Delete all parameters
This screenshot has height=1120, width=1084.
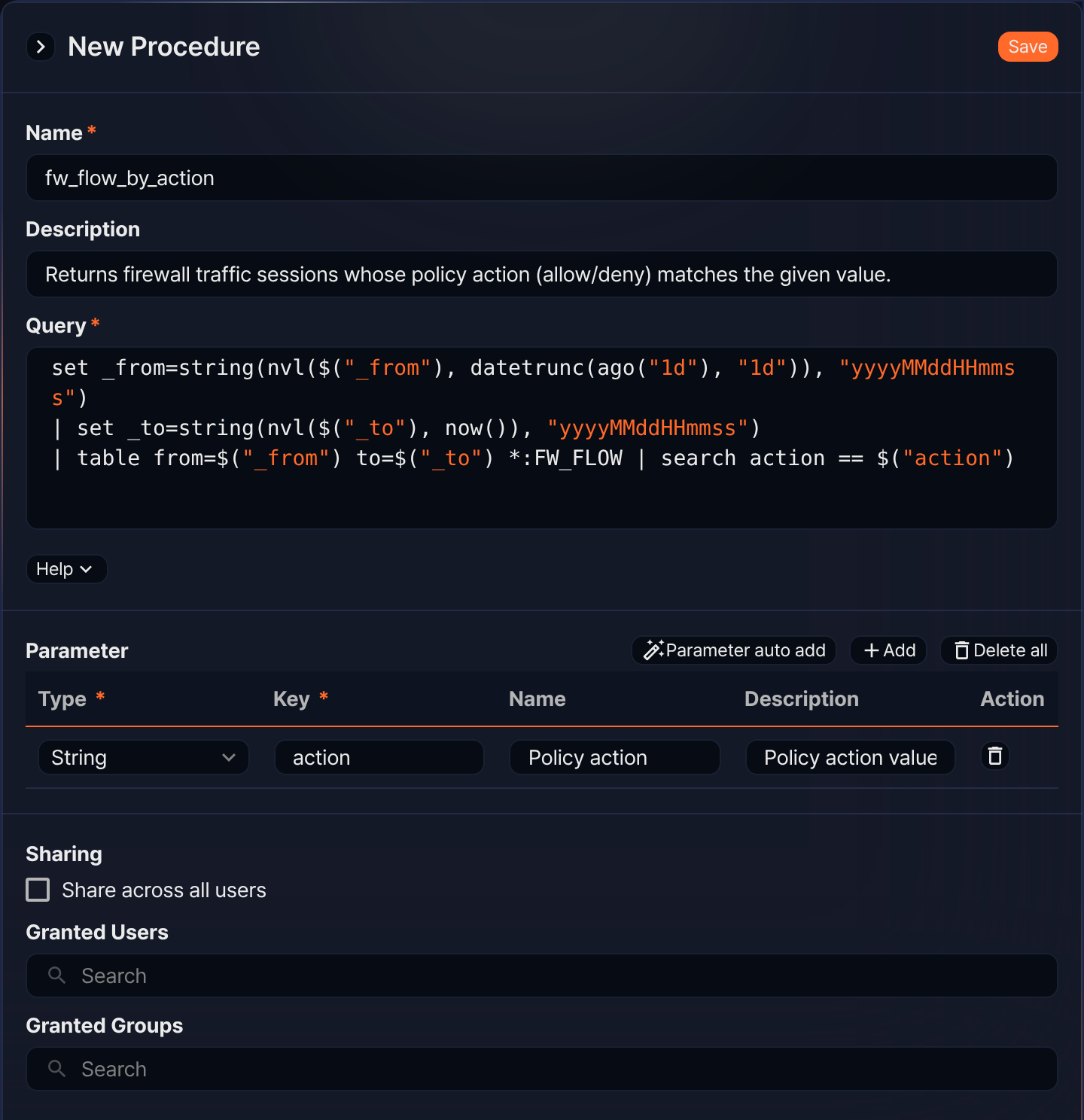click(999, 650)
